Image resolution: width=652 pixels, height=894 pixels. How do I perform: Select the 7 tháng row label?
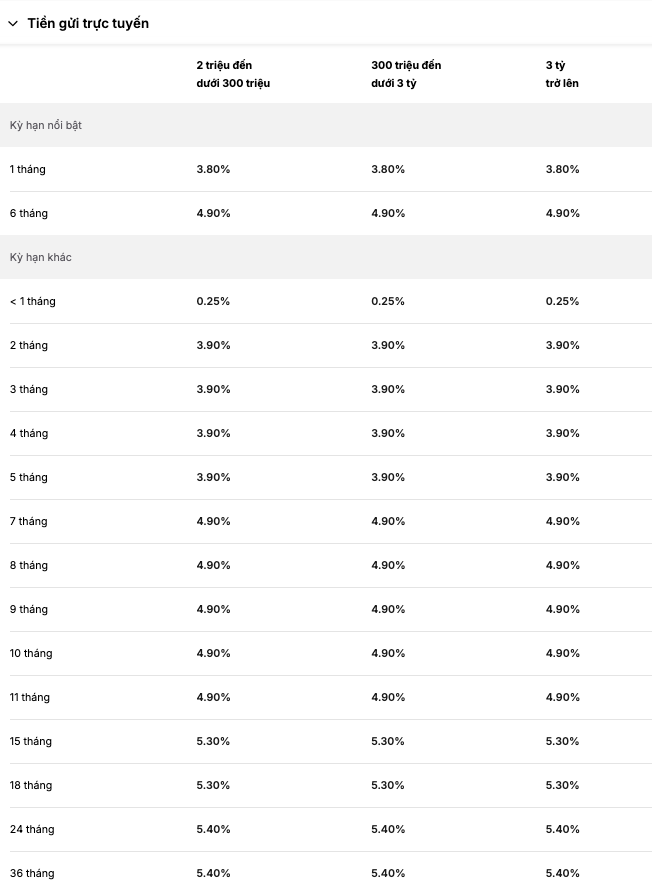tap(28, 521)
